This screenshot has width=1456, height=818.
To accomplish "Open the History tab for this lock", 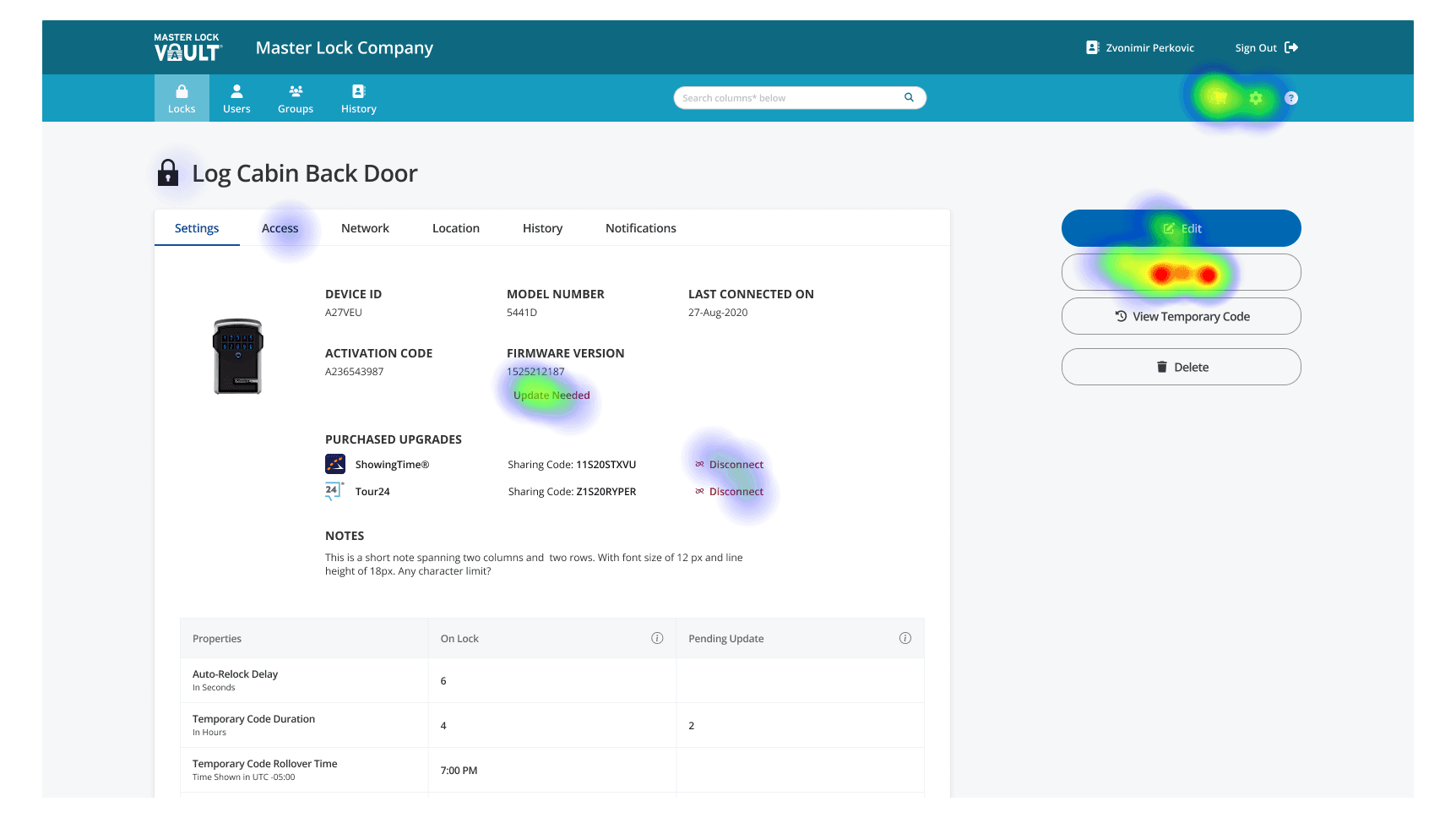I will [x=542, y=228].
